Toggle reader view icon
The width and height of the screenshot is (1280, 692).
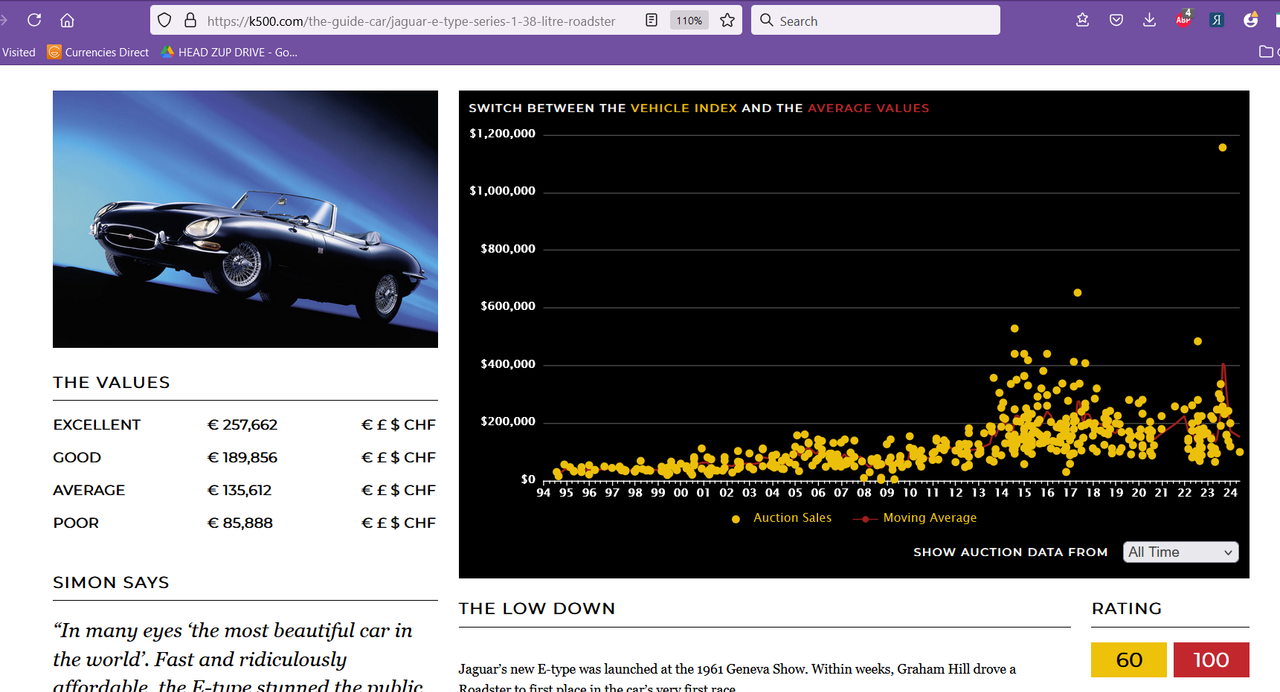[651, 20]
